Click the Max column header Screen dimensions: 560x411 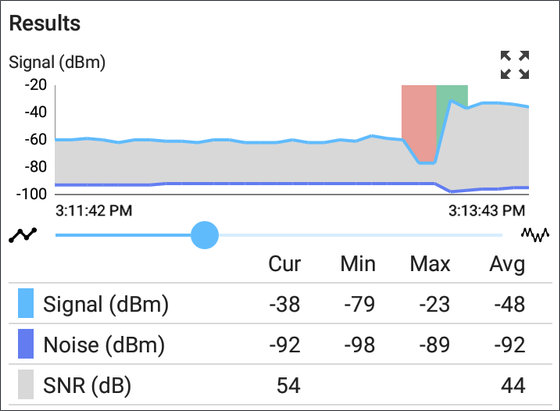tap(430, 264)
